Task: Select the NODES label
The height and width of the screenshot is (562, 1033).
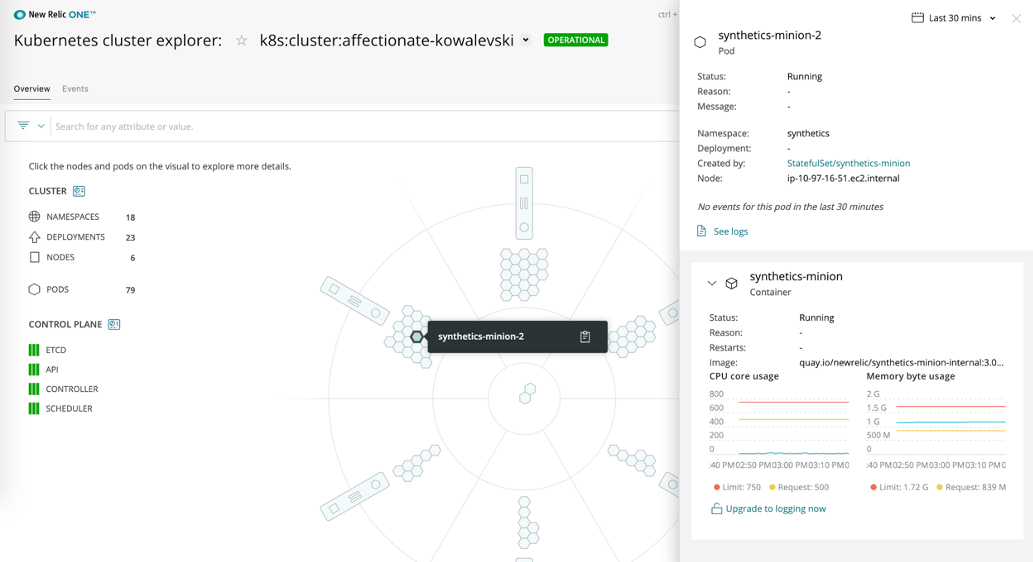Action: tap(60, 258)
